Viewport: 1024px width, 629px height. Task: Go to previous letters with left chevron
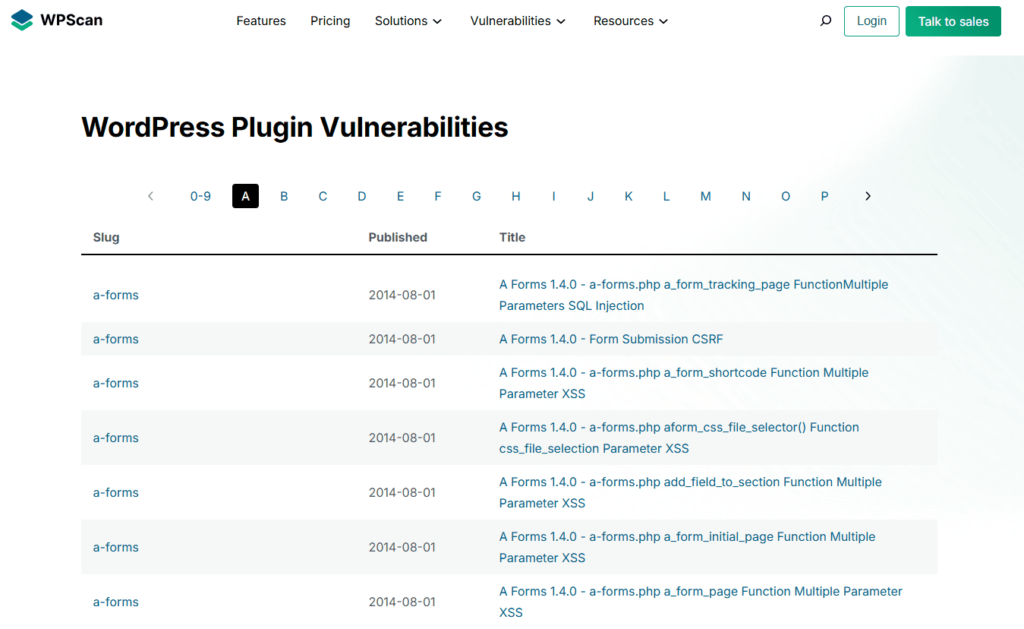click(x=151, y=196)
